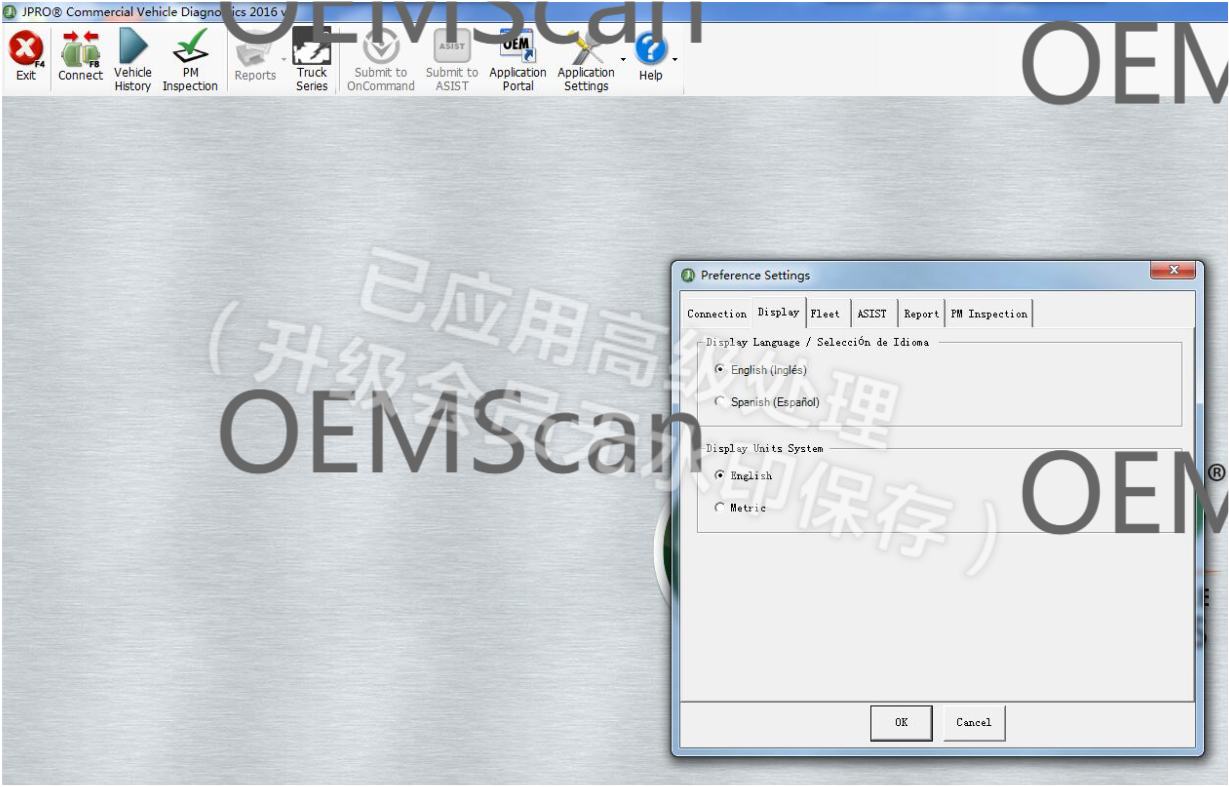The image size is (1229, 787).
Task: Open Application Settings from the toolbar
Action: point(586,61)
